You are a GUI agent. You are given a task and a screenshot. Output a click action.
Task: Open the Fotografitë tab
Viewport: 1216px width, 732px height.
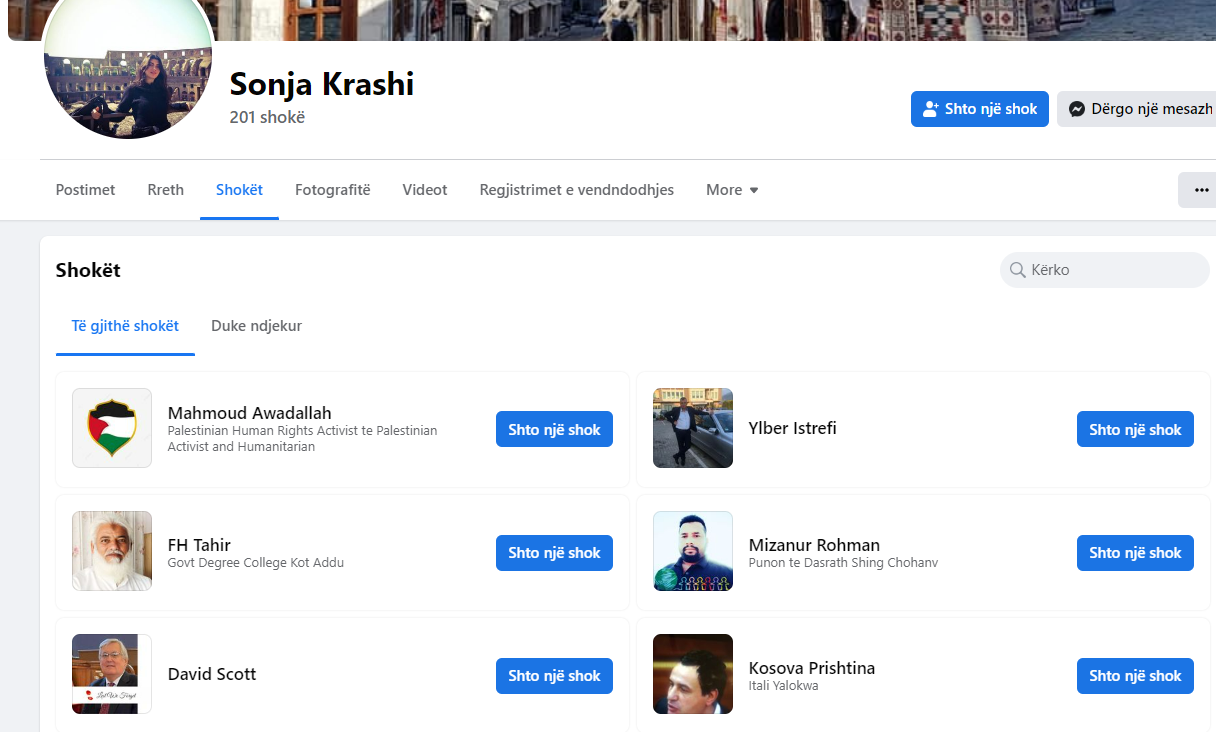[x=332, y=190]
